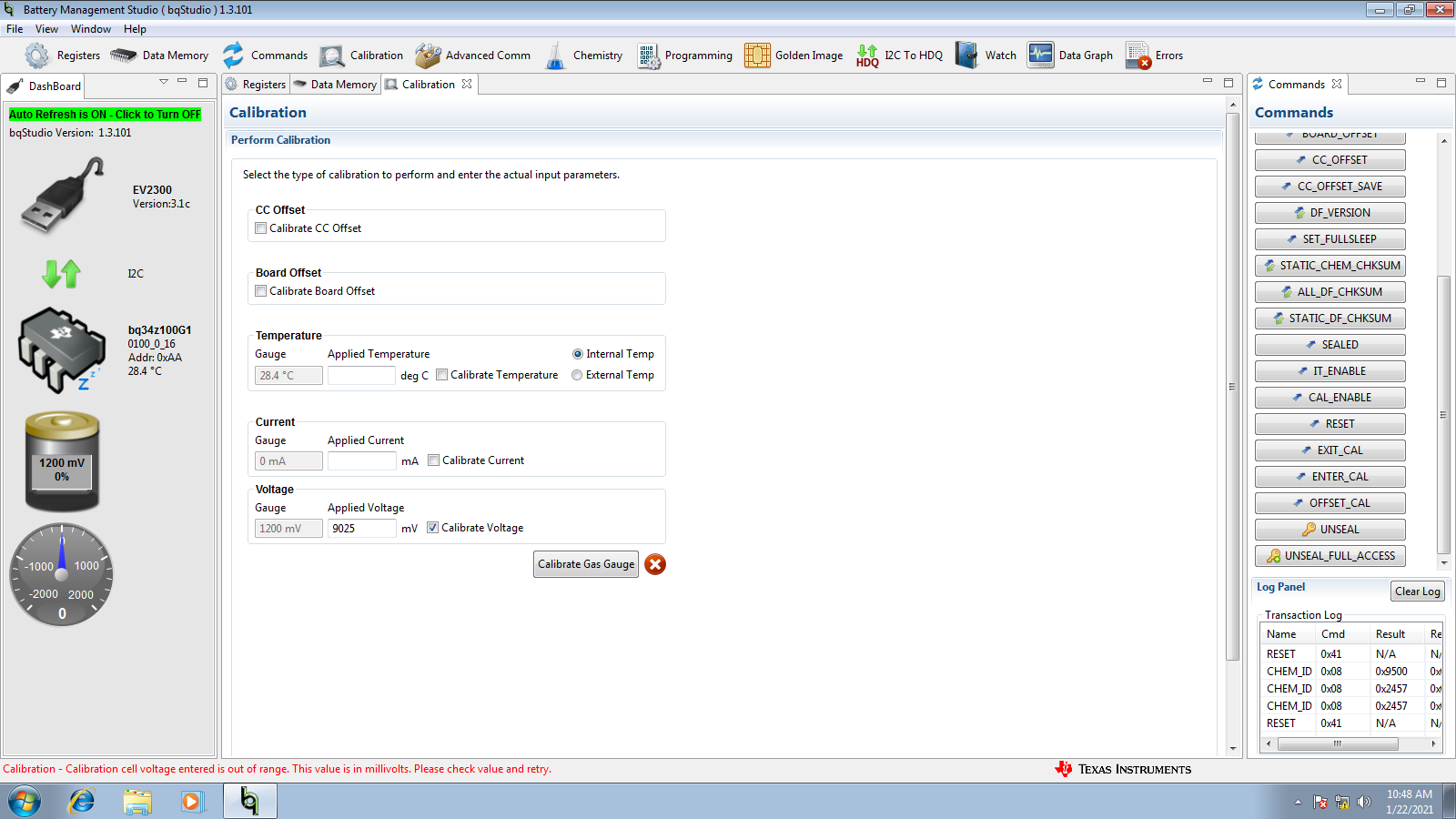Click the Applied Temperature input field

click(361, 375)
